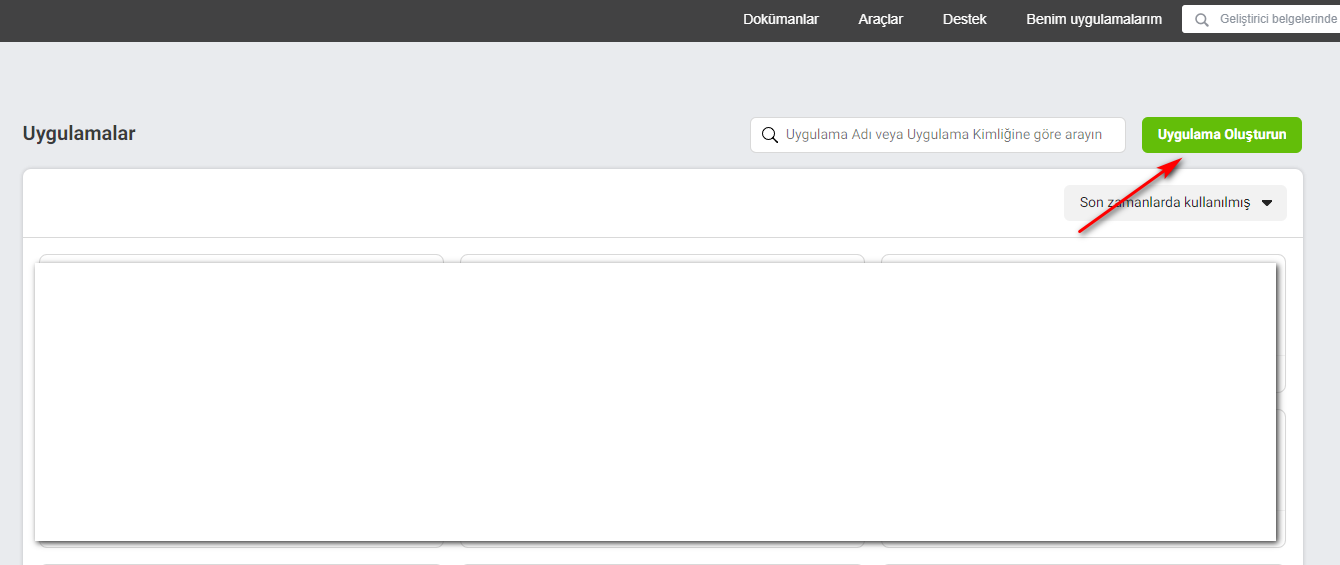Viewport: 1340px width, 565px height.
Task: Open the Dokümanlar menu
Action: [x=781, y=19]
